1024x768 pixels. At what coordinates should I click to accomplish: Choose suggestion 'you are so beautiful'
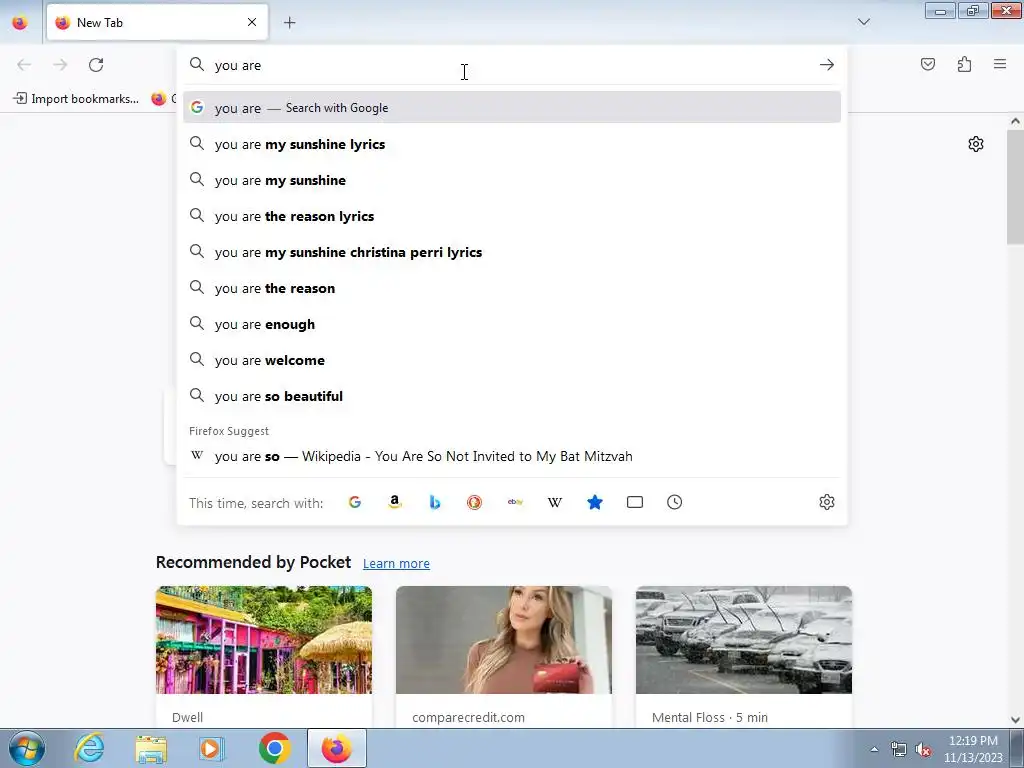[512, 396]
